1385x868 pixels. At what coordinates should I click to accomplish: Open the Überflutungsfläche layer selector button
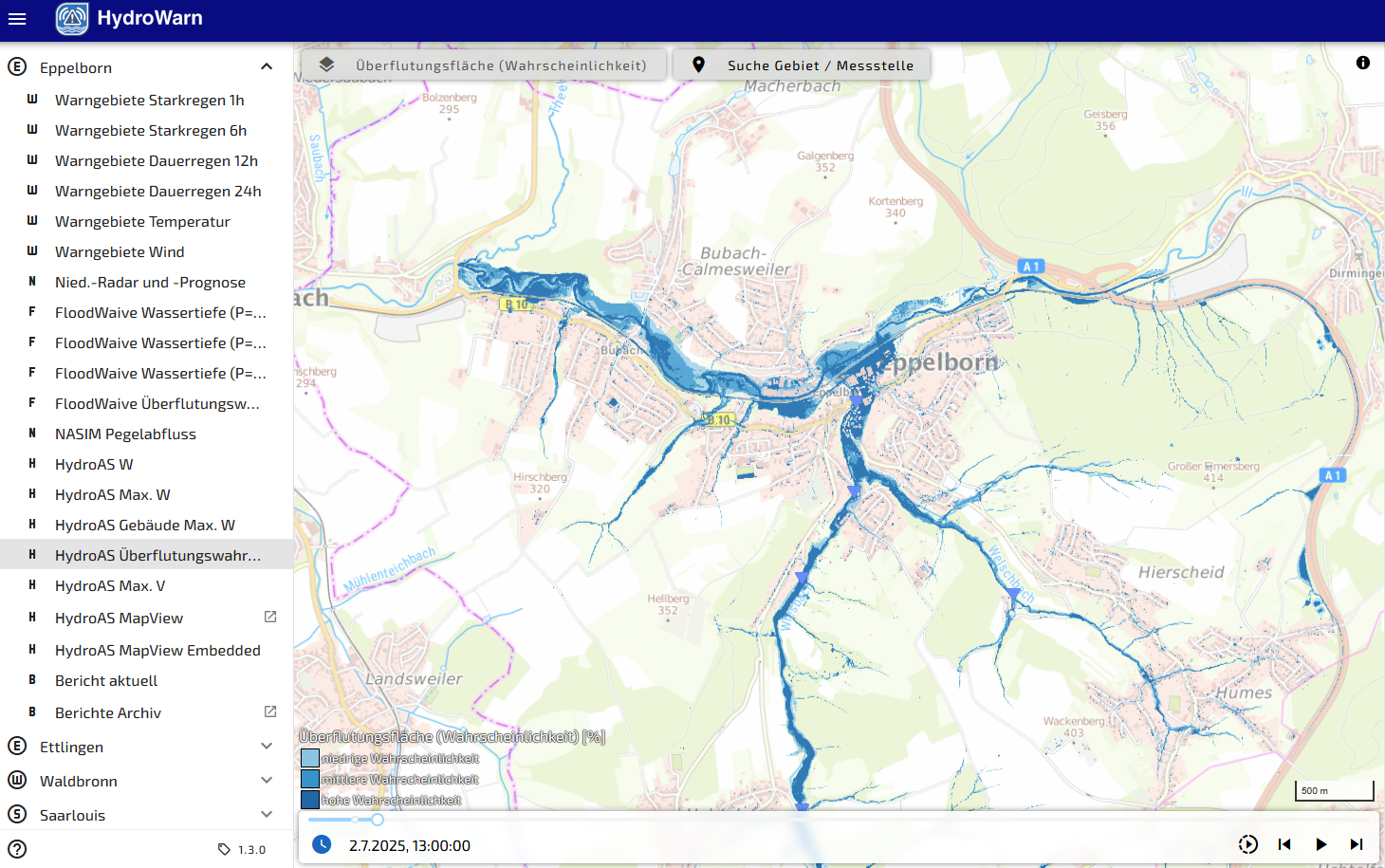tap(484, 65)
